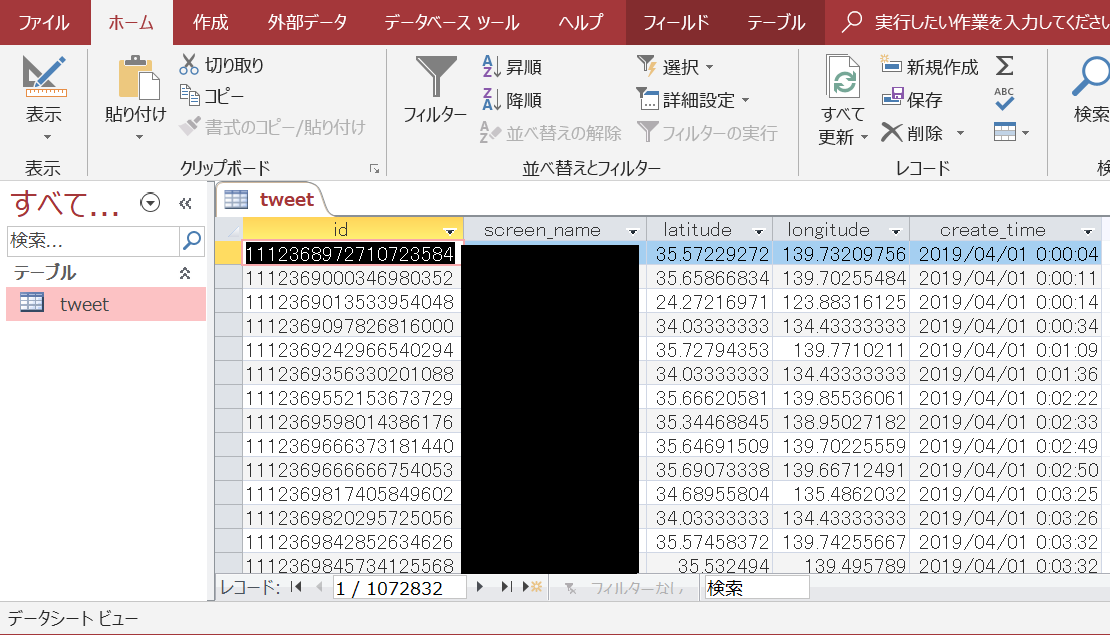Screen dimensions: 1110x635
Task: Go to last record navigation button
Action: click(x=506, y=587)
